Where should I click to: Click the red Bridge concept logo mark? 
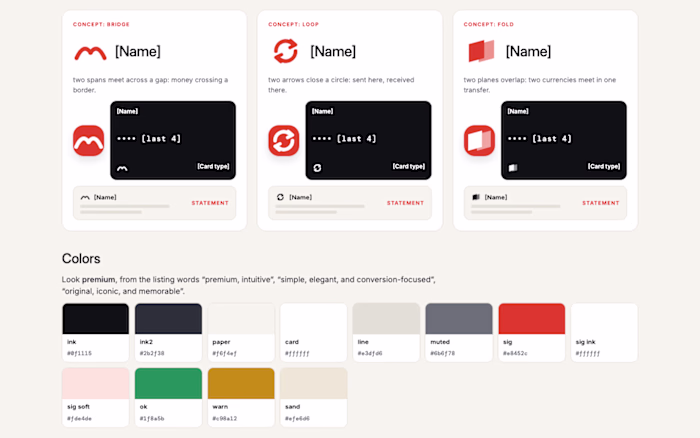click(91, 53)
